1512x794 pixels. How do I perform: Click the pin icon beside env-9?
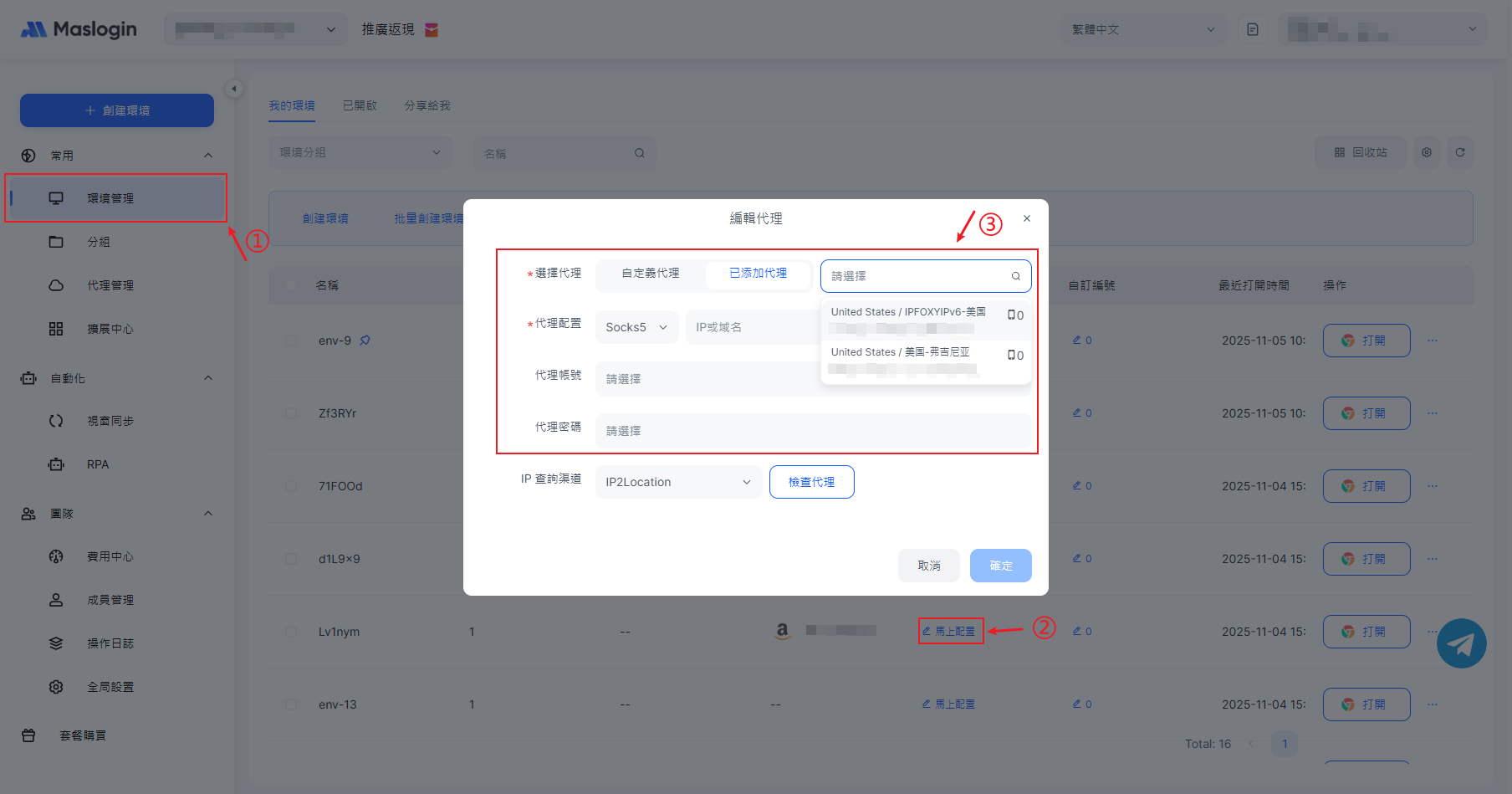365,341
